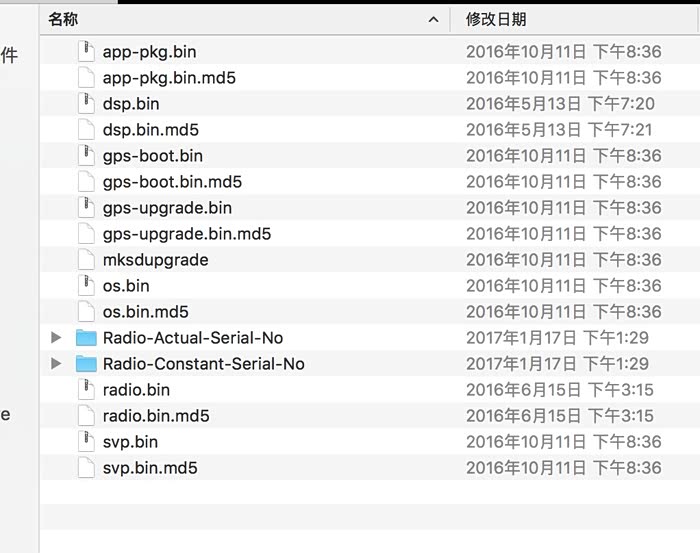The height and width of the screenshot is (553, 700).
Task: Click the dsp.bin.md5 file name
Action: tap(151, 130)
